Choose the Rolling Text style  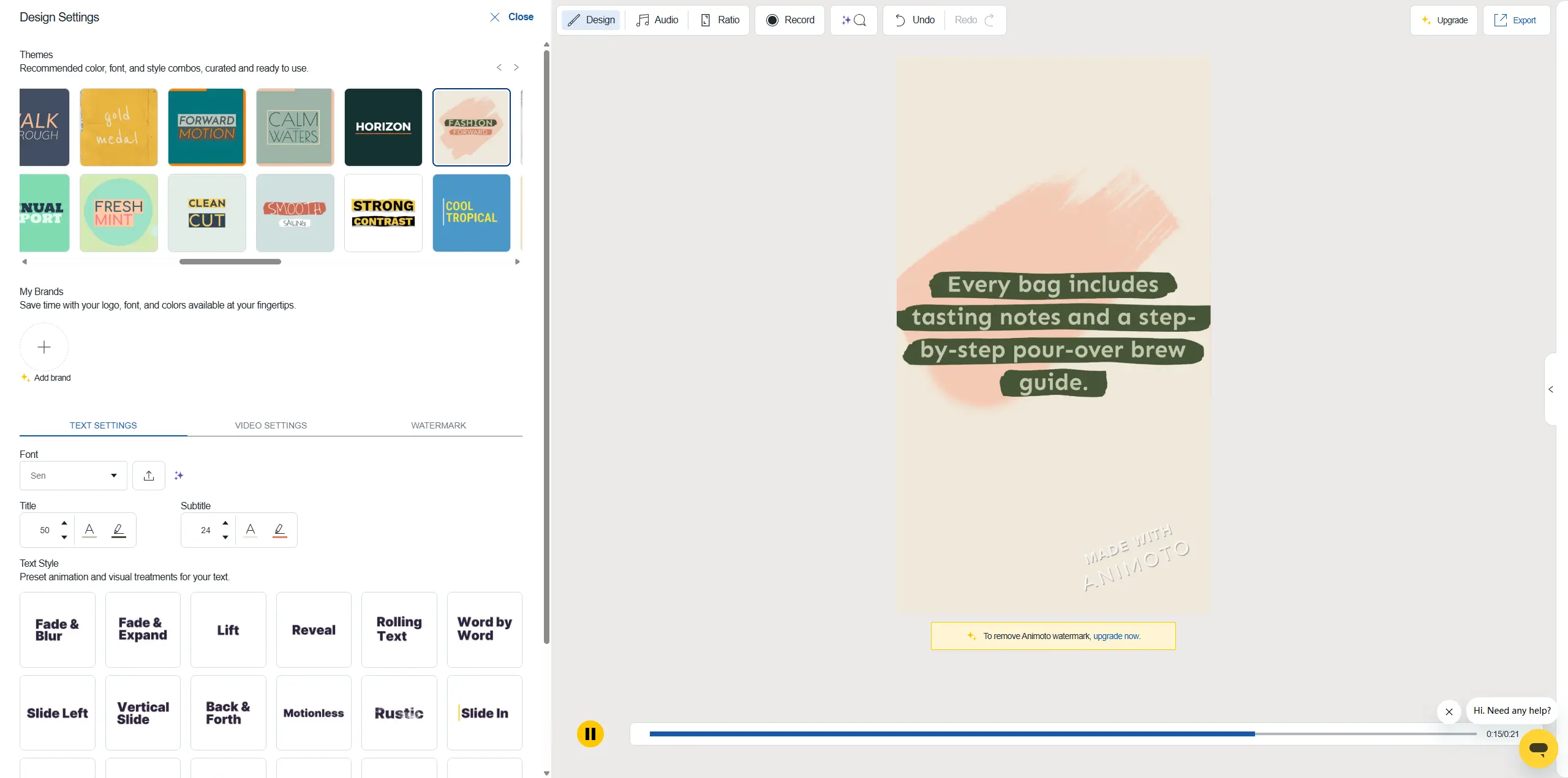399,630
